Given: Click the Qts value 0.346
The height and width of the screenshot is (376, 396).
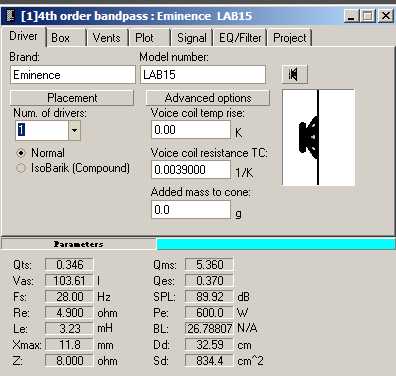Looking at the screenshot, I should pos(69,265).
